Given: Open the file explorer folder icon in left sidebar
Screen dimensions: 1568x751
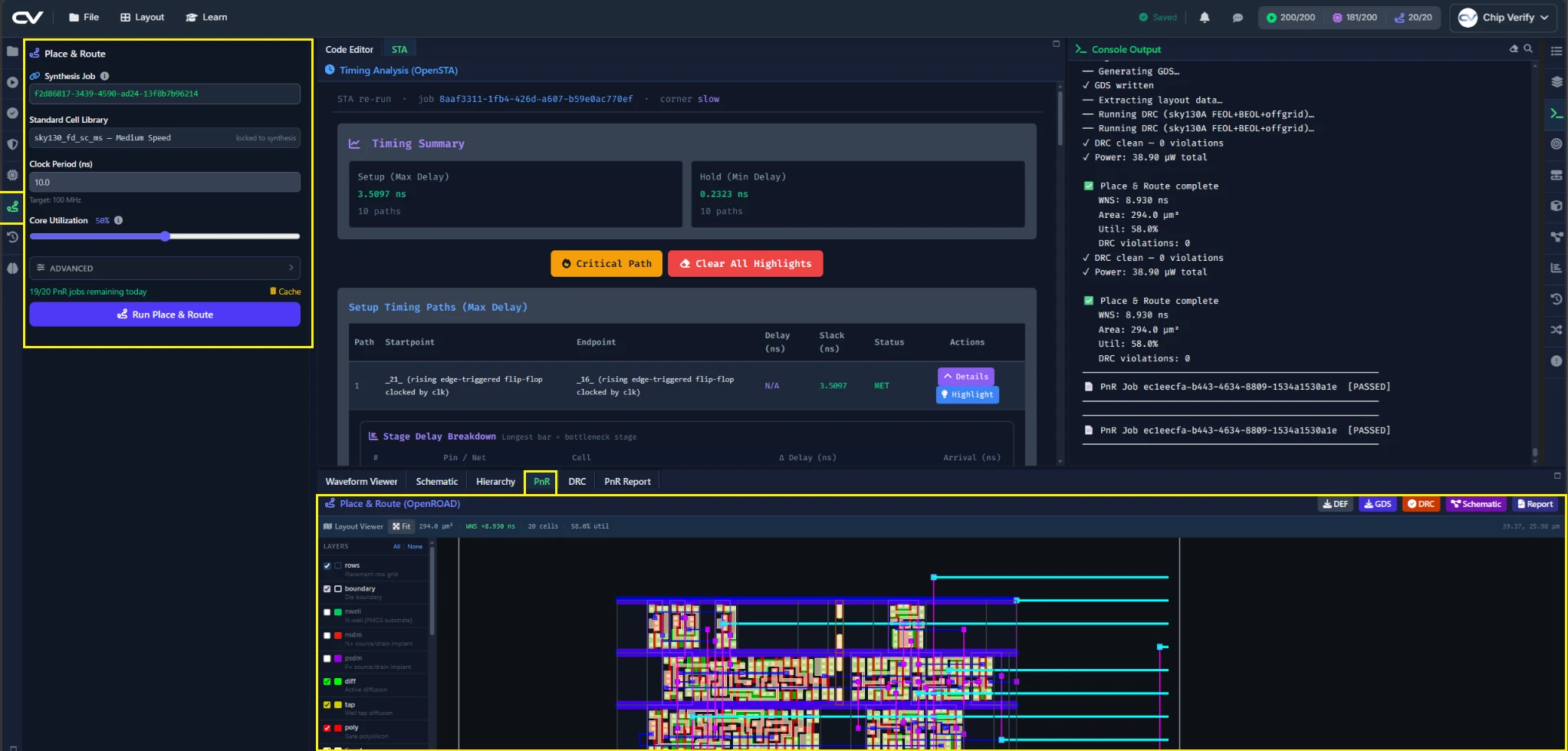Looking at the screenshot, I should tap(12, 51).
